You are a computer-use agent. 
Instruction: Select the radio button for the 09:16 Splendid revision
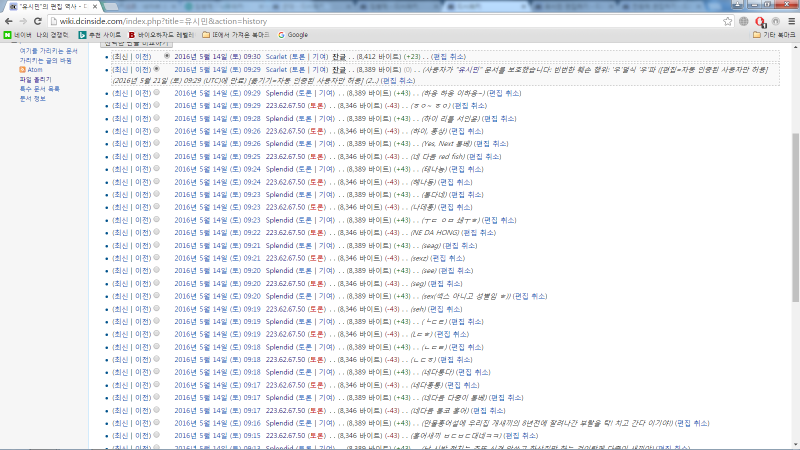pyautogui.click(x=157, y=422)
